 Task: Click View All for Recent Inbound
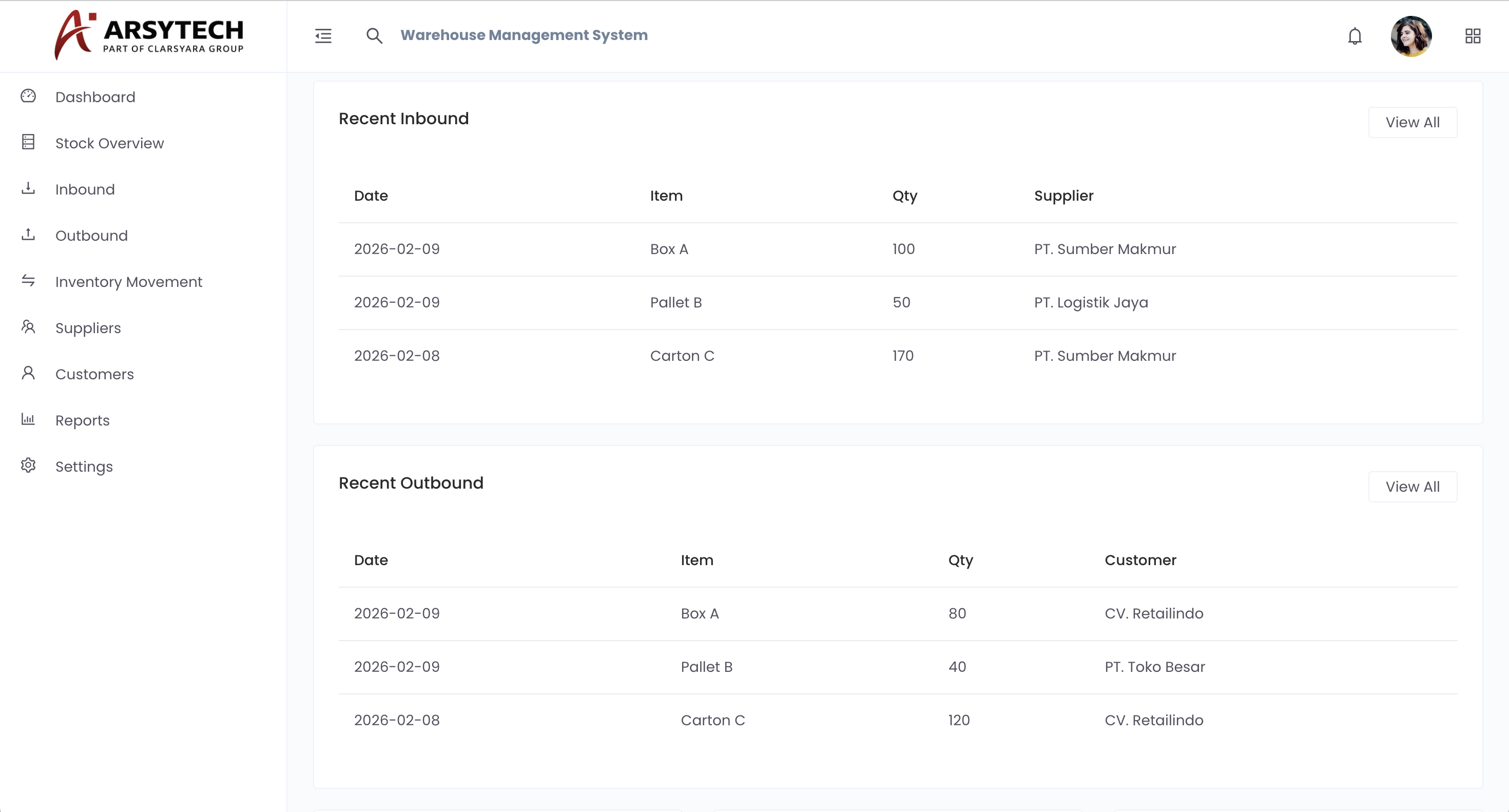pos(1412,123)
